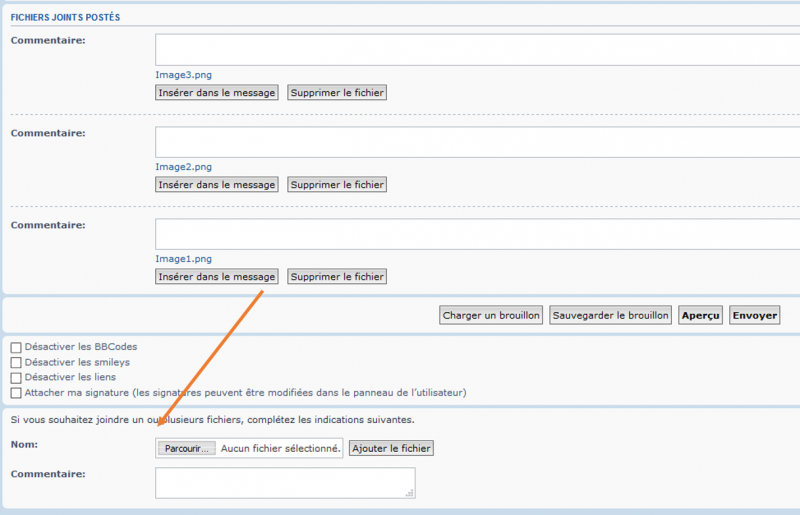Open the Image1.png file link

coord(183,259)
